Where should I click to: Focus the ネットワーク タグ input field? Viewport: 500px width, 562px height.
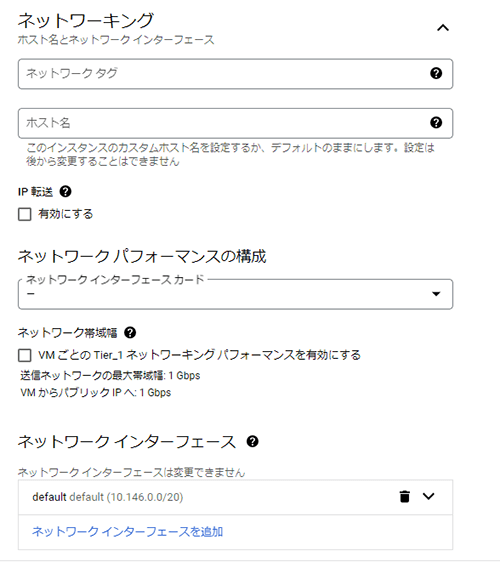(235, 74)
